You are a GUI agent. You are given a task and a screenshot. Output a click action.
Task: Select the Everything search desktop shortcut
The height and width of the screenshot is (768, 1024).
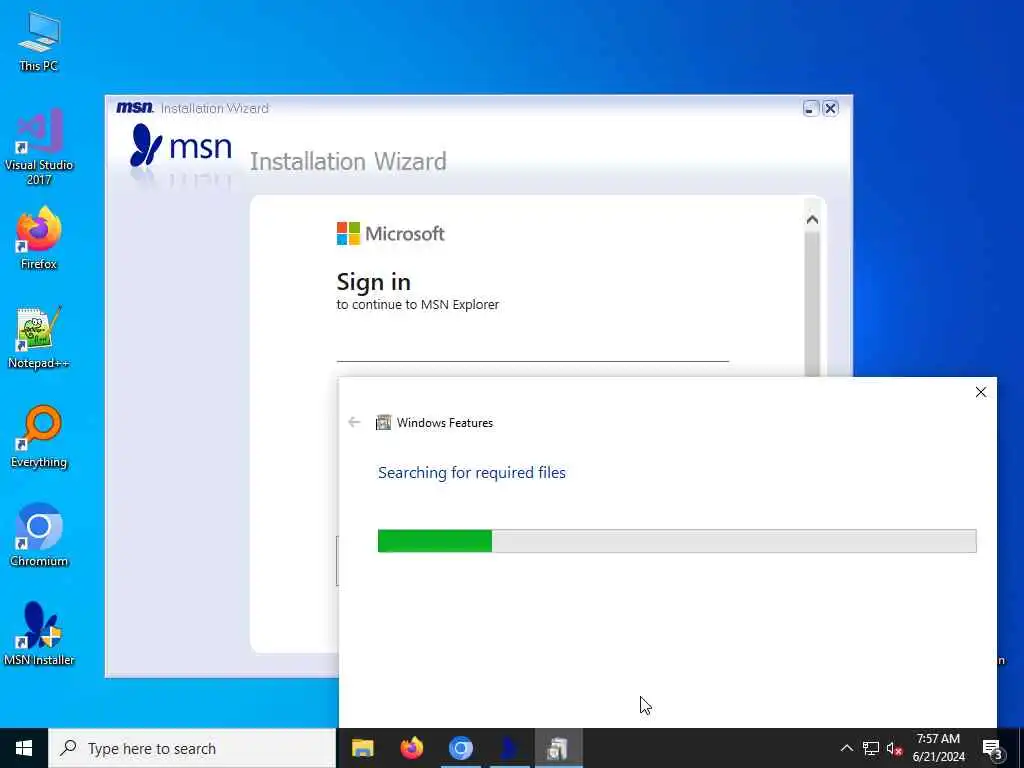tap(39, 437)
